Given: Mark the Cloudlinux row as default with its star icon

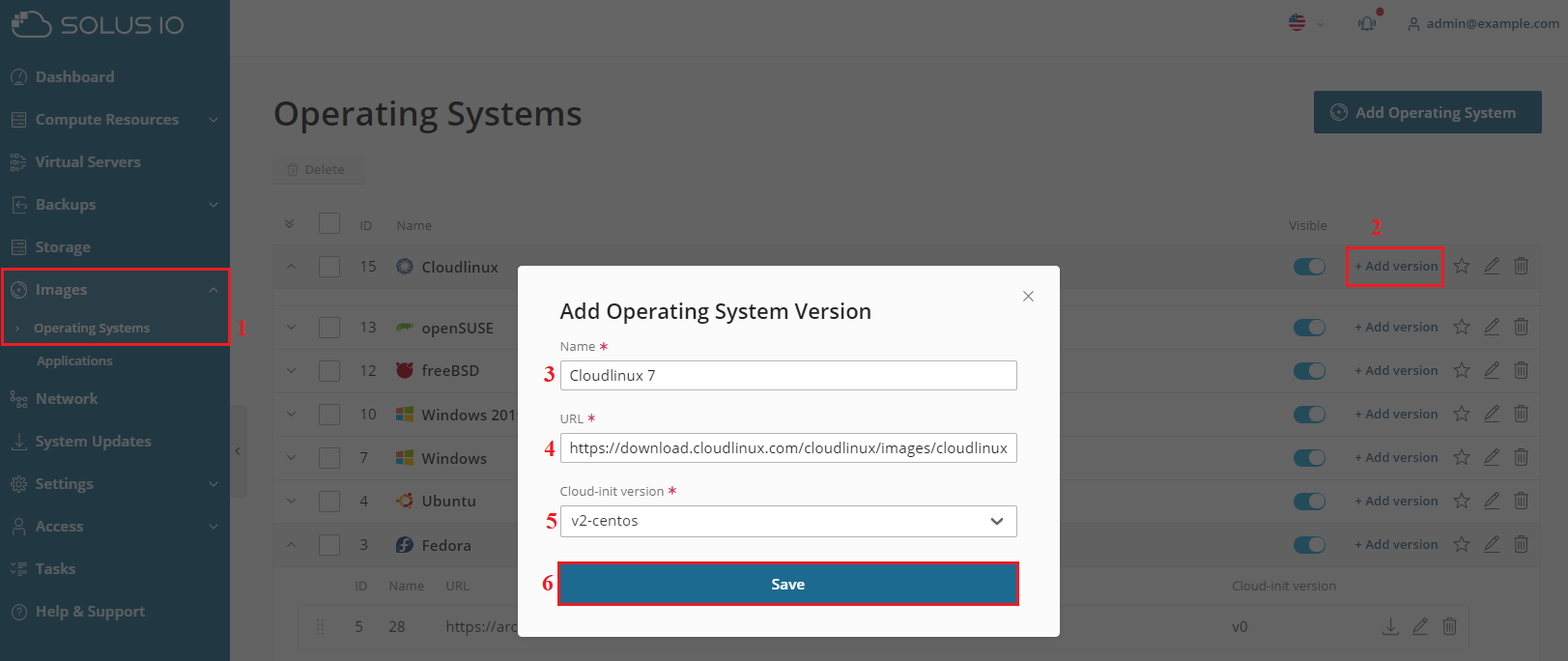Looking at the screenshot, I should (1462, 266).
